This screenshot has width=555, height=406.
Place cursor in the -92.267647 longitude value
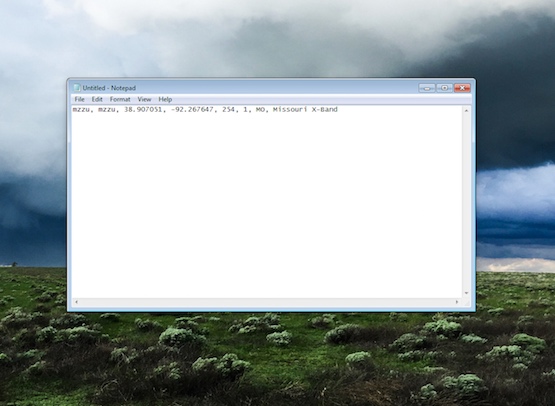192,110
